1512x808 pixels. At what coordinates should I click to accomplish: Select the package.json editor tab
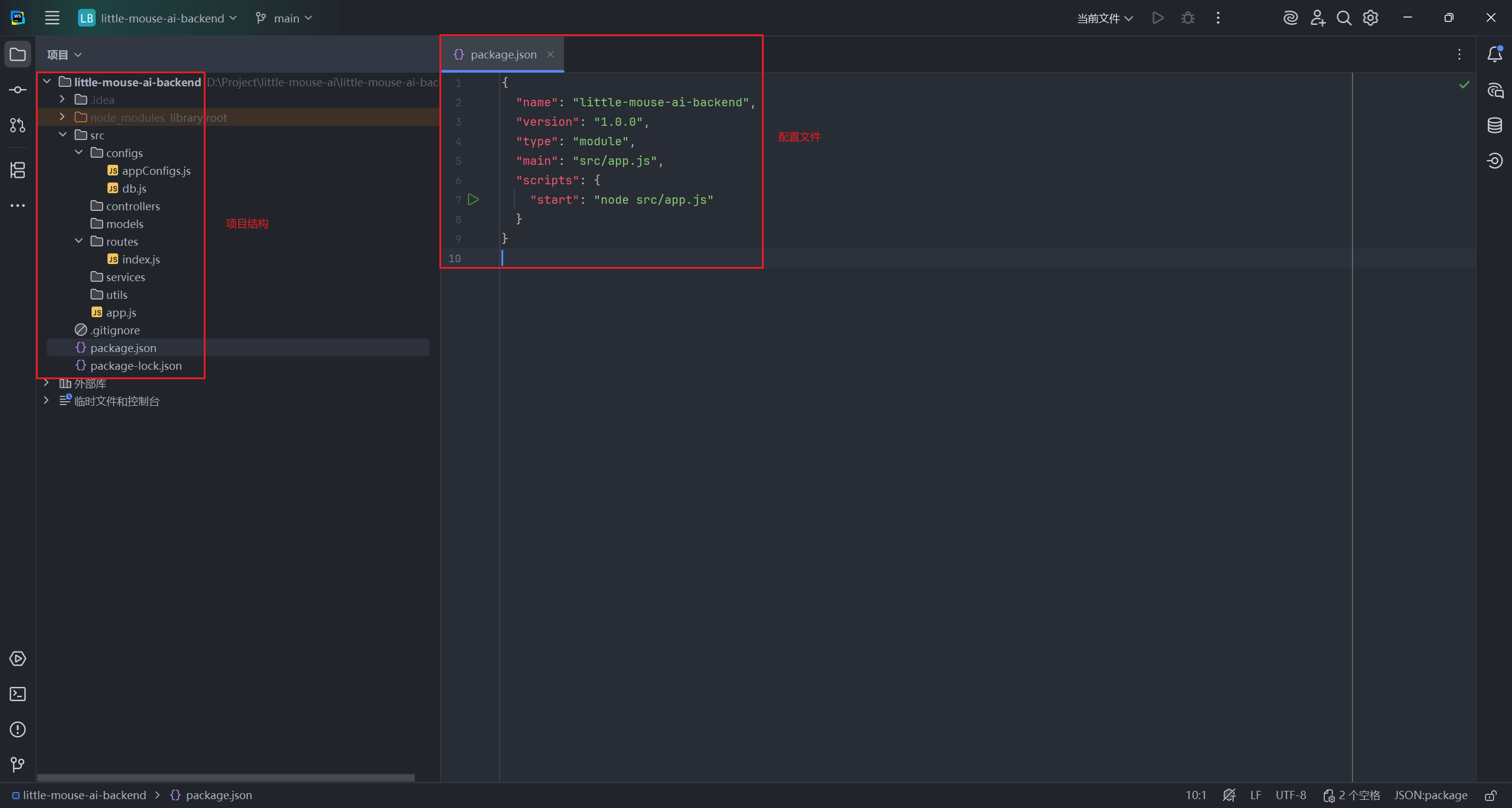[503, 54]
